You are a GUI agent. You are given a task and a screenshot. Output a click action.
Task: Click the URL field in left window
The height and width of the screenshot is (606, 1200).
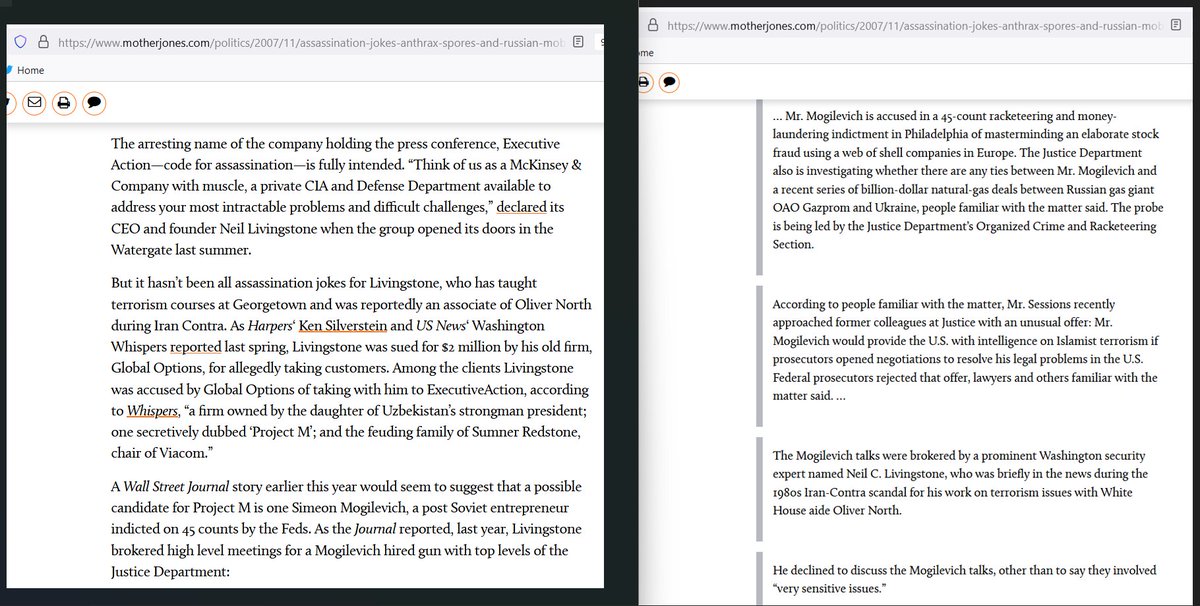(x=310, y=42)
